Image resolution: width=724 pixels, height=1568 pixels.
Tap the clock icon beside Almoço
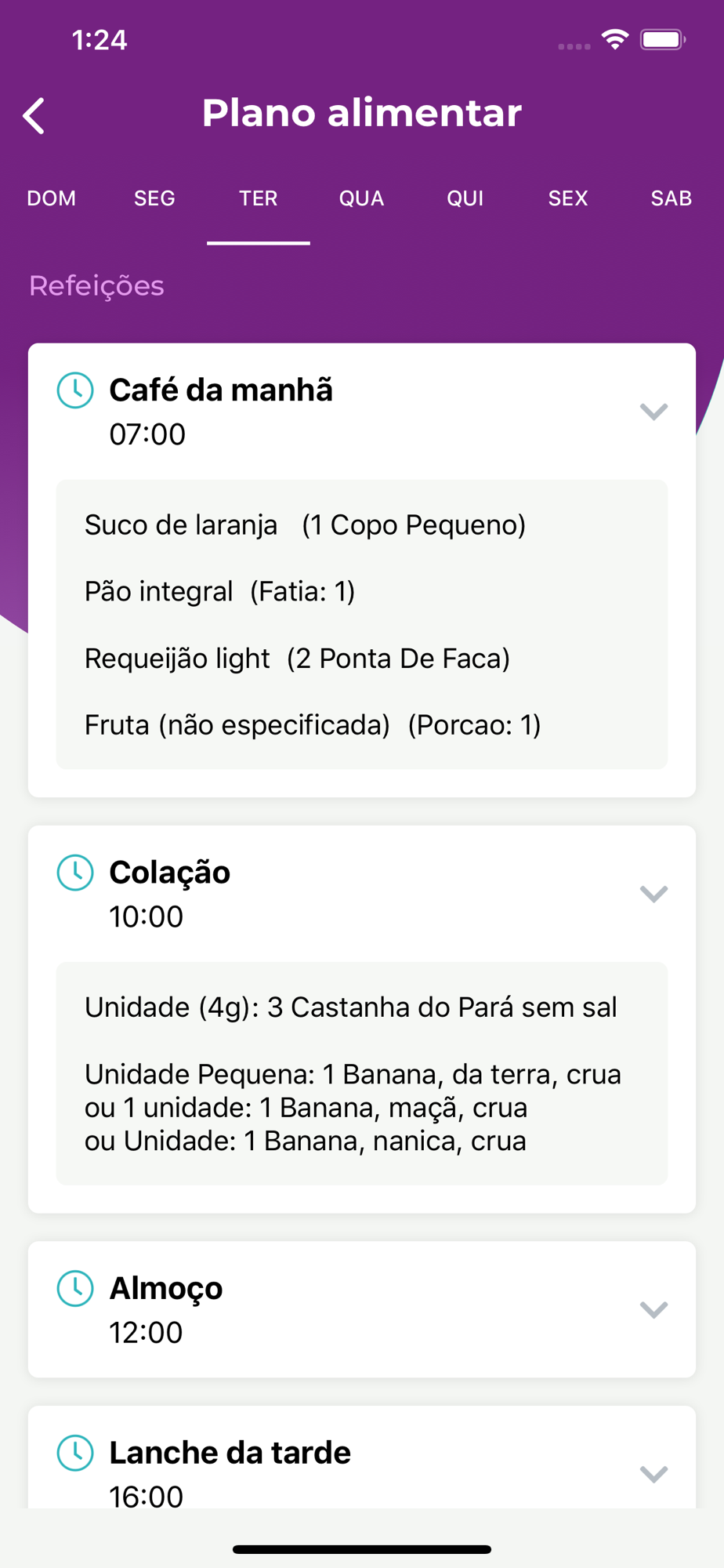point(75,1288)
